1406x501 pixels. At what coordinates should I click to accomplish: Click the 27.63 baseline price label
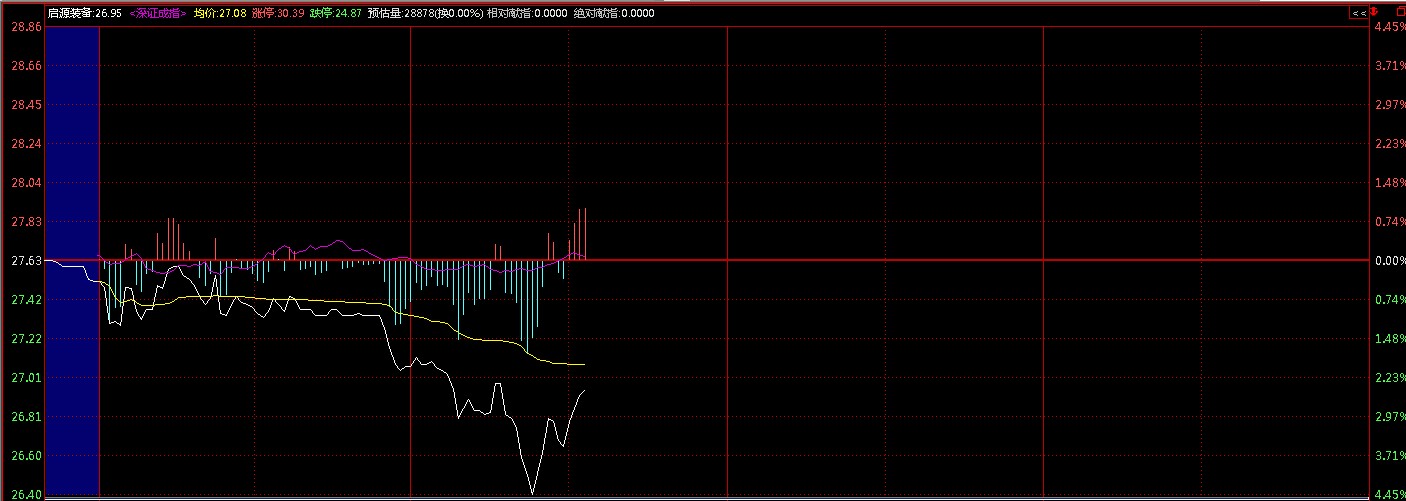point(25,261)
